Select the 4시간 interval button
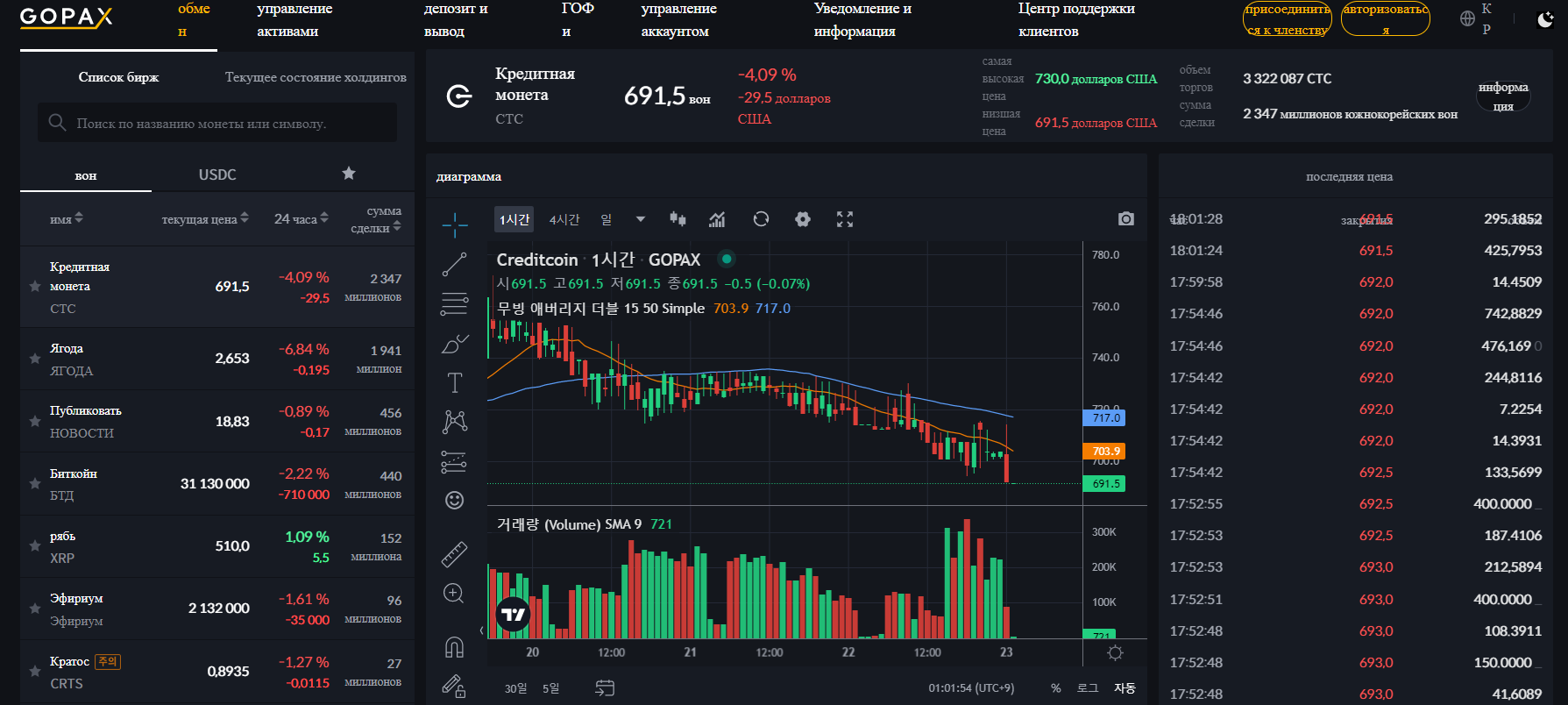Image resolution: width=1568 pixels, height=705 pixels. click(564, 219)
